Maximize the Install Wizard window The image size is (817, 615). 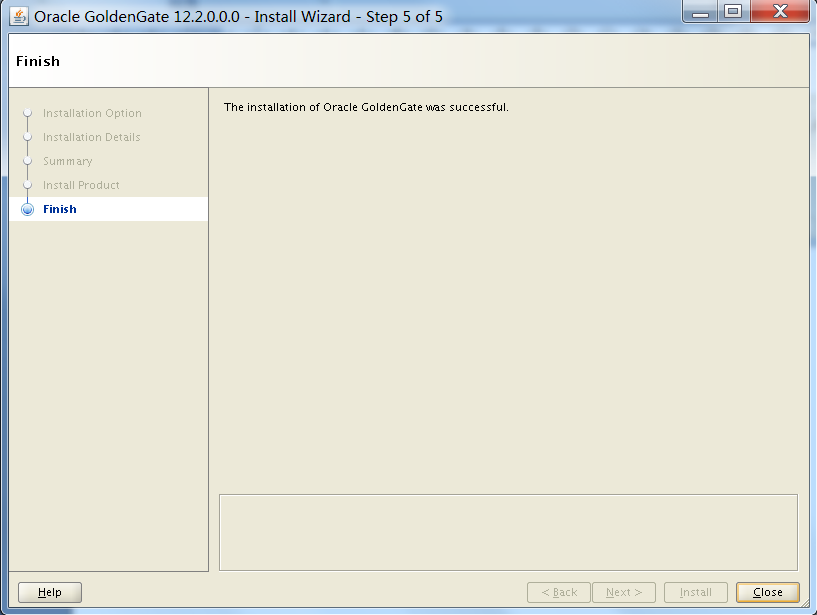tap(733, 11)
